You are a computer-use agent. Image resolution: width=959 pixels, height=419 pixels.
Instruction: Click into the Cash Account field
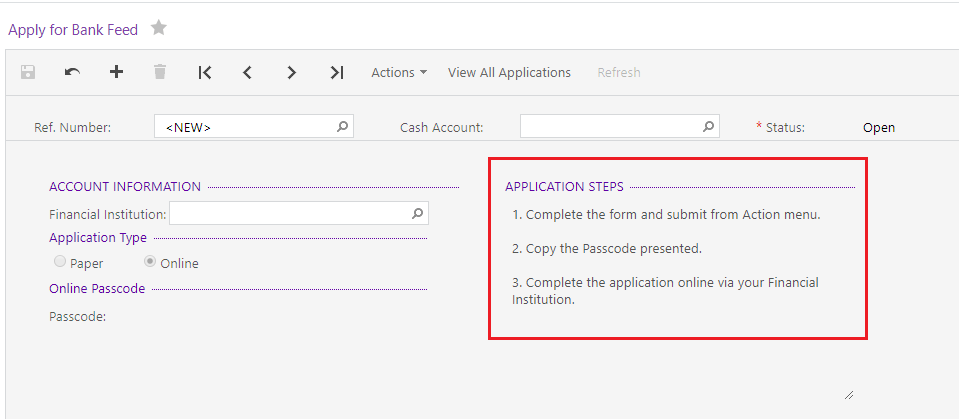click(x=620, y=127)
